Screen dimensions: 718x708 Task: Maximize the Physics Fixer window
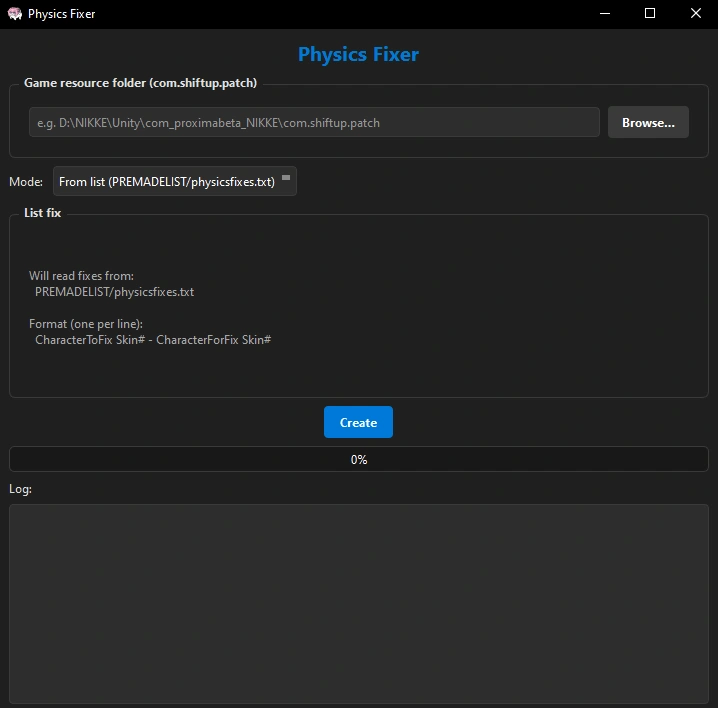point(650,14)
